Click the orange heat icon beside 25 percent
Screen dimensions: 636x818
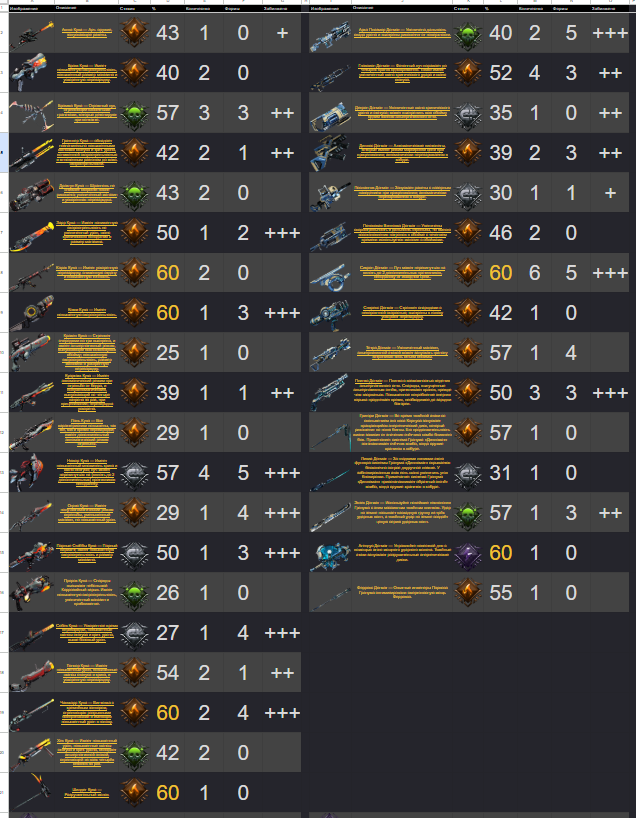[x=134, y=353]
